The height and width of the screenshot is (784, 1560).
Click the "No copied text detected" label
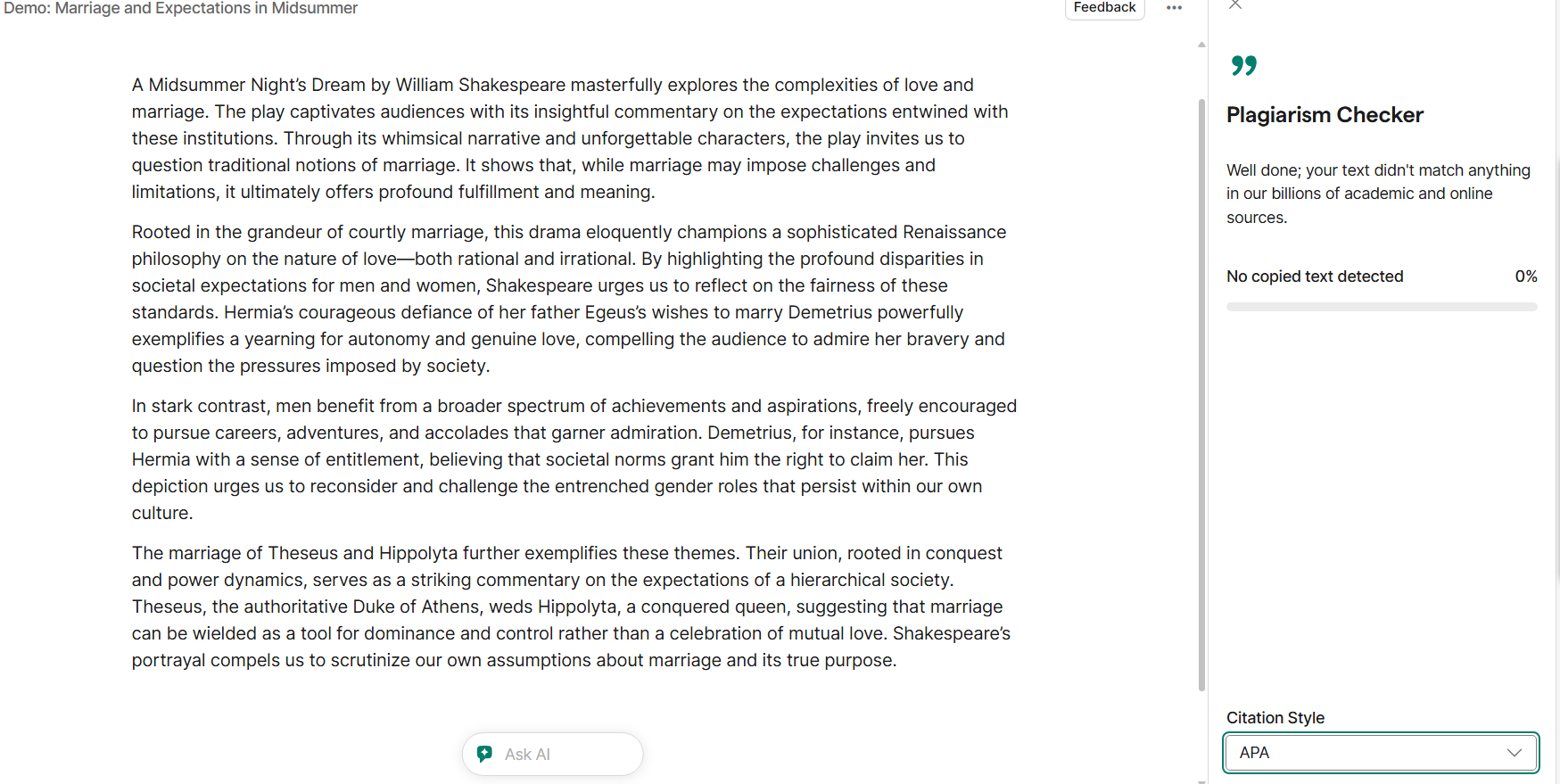pyautogui.click(x=1315, y=276)
